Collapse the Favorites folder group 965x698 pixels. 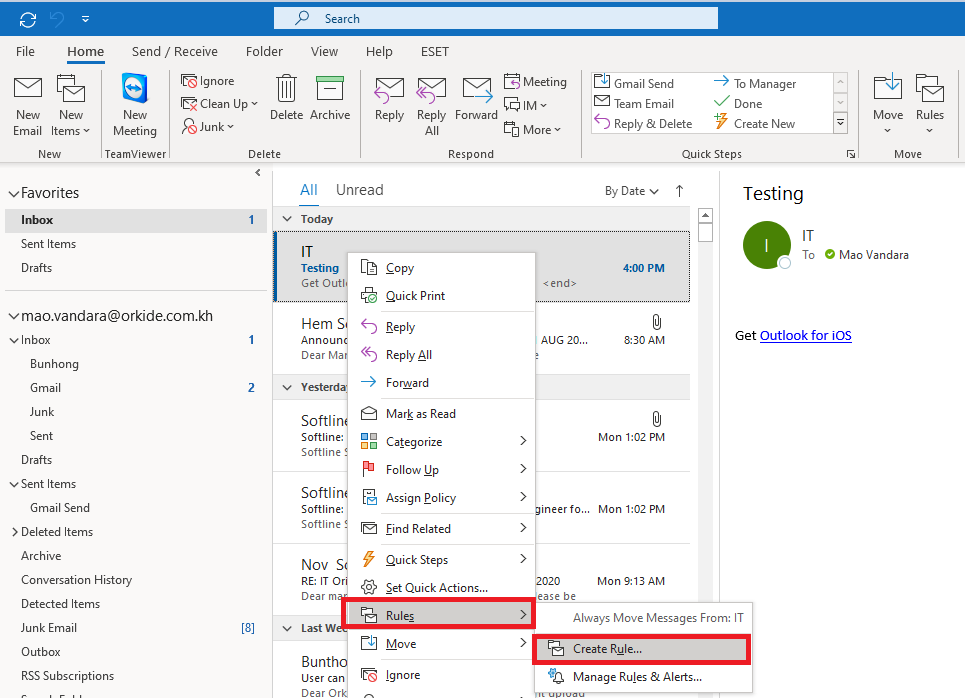tap(13, 193)
